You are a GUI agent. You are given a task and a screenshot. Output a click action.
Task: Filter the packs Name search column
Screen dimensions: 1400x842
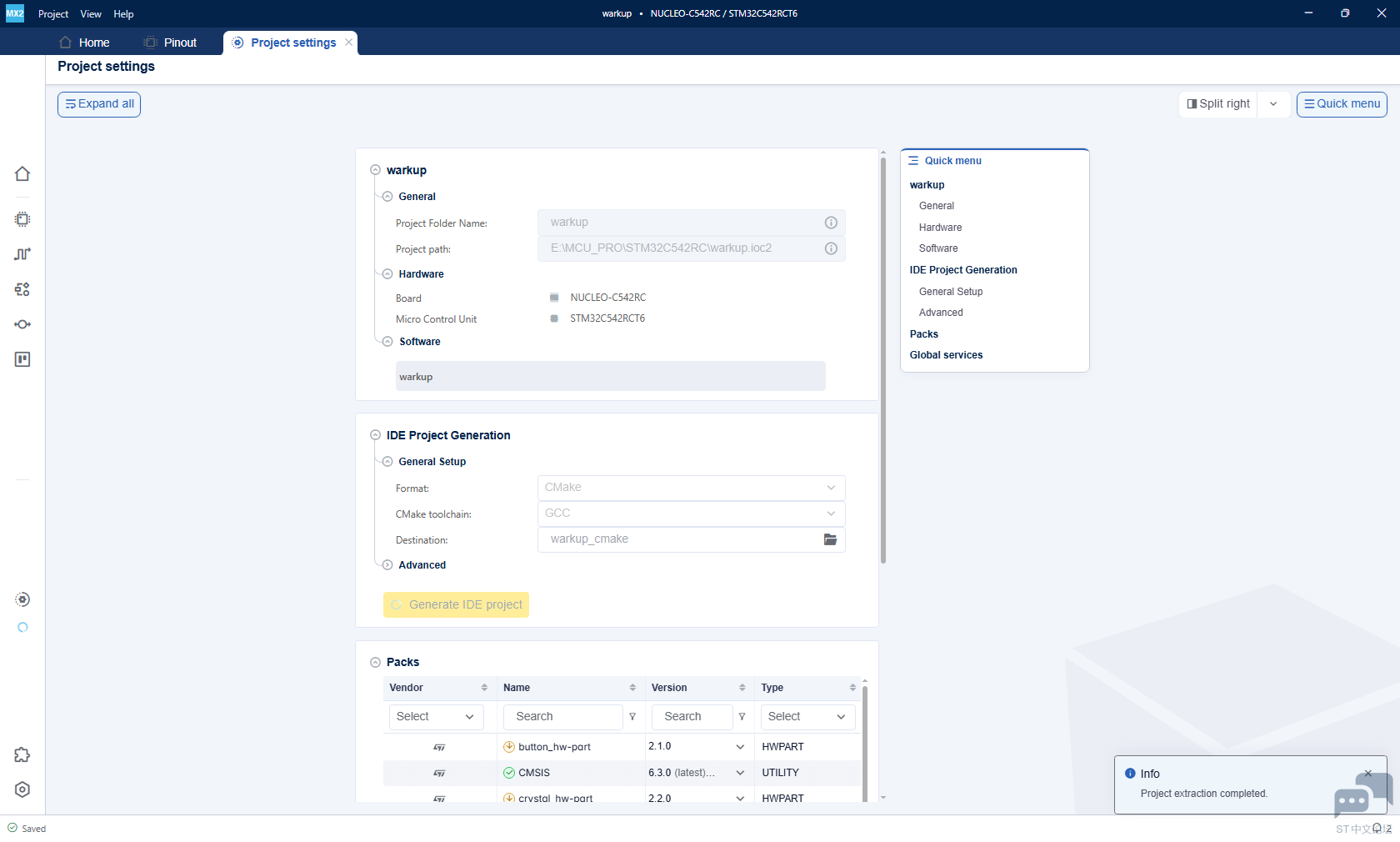[x=632, y=717]
